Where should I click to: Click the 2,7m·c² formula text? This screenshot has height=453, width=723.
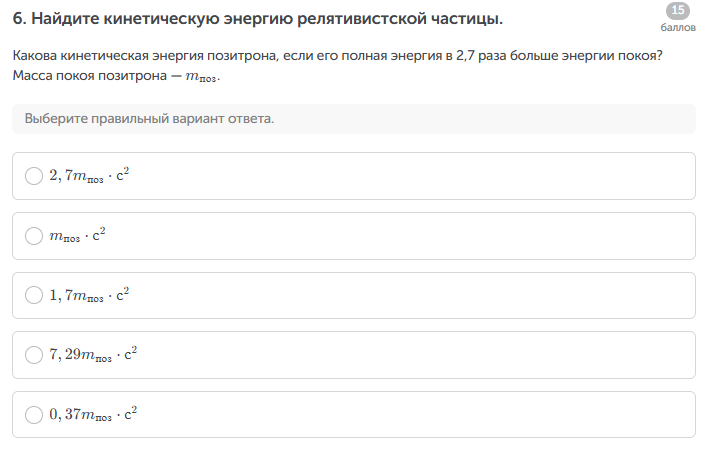[90, 176]
